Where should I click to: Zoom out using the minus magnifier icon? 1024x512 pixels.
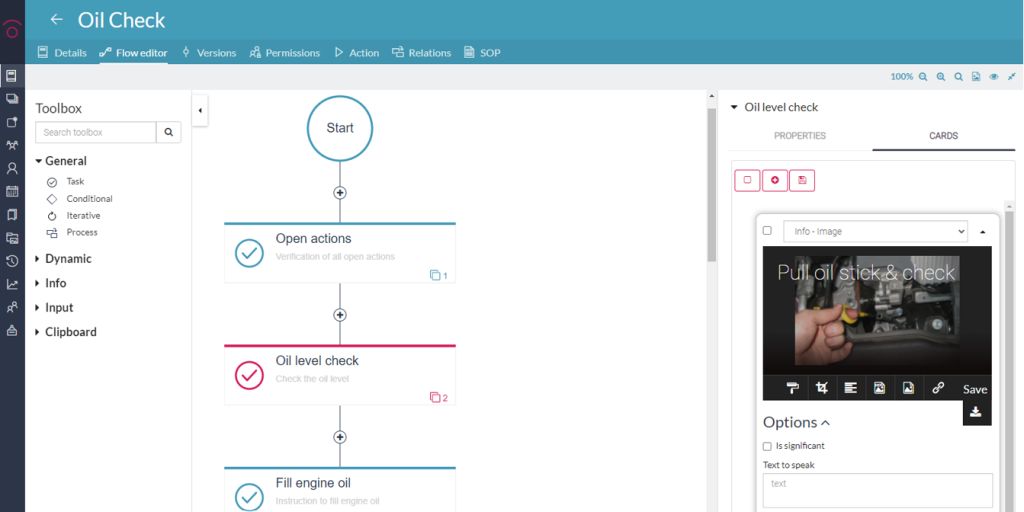point(923,77)
